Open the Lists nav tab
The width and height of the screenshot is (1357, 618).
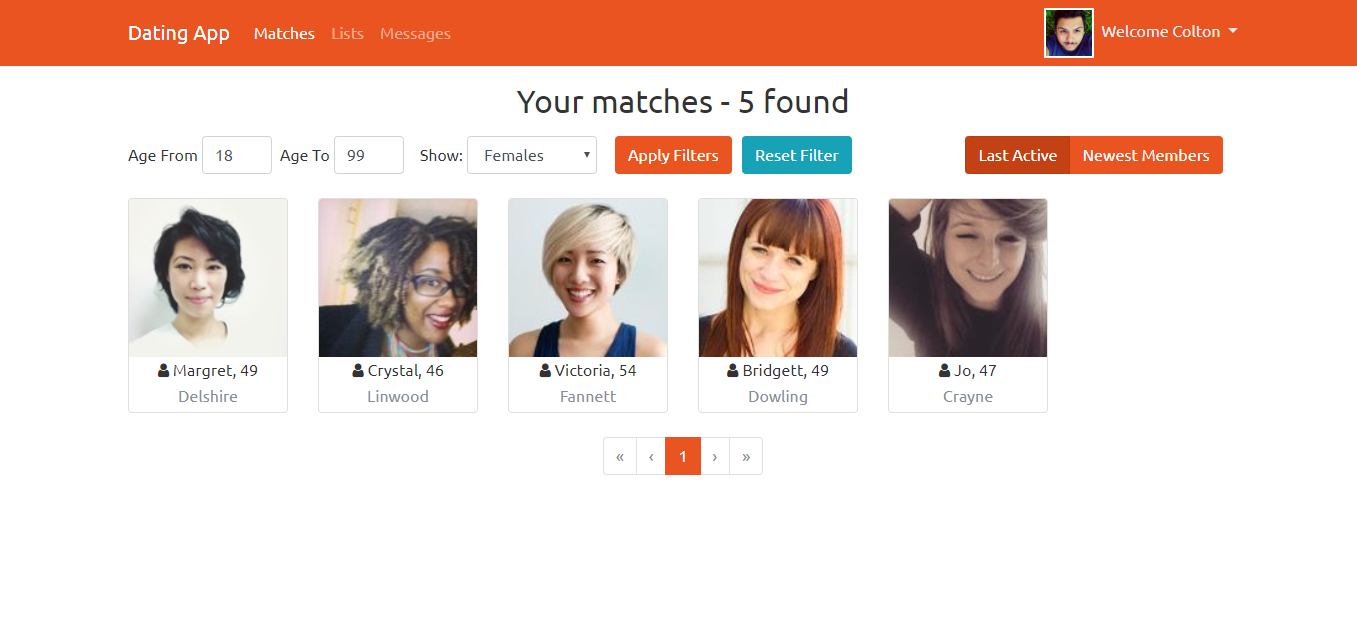(x=347, y=33)
